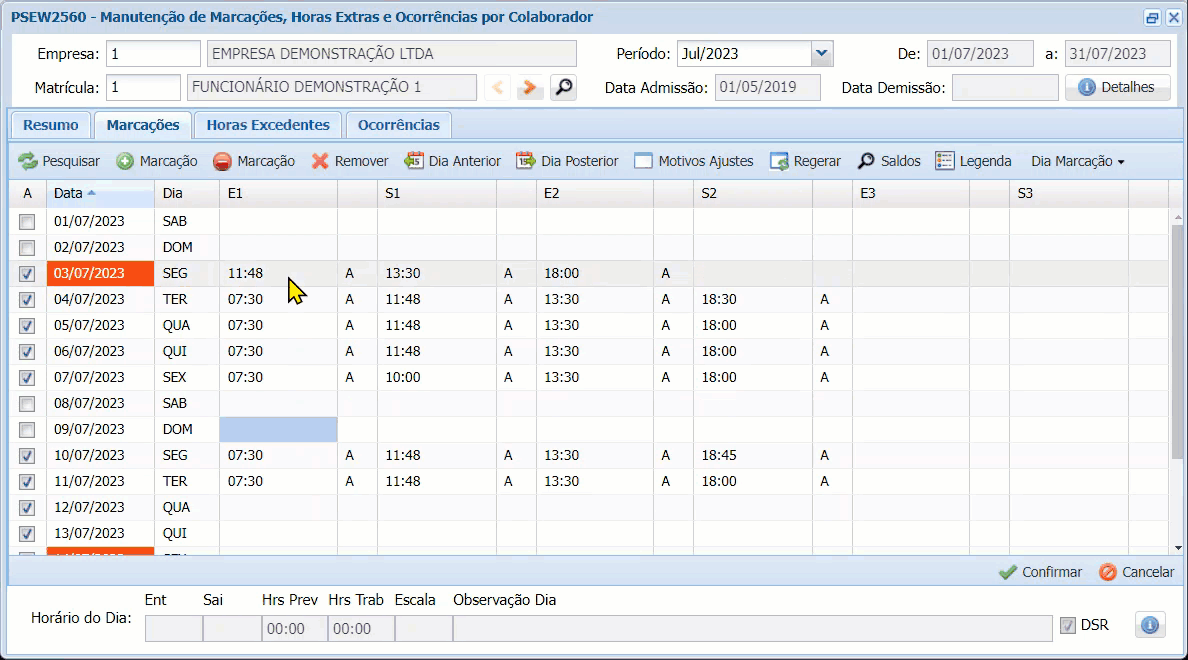Open the Período dropdown
Image resolution: width=1188 pixels, height=660 pixels.
[x=821, y=54]
